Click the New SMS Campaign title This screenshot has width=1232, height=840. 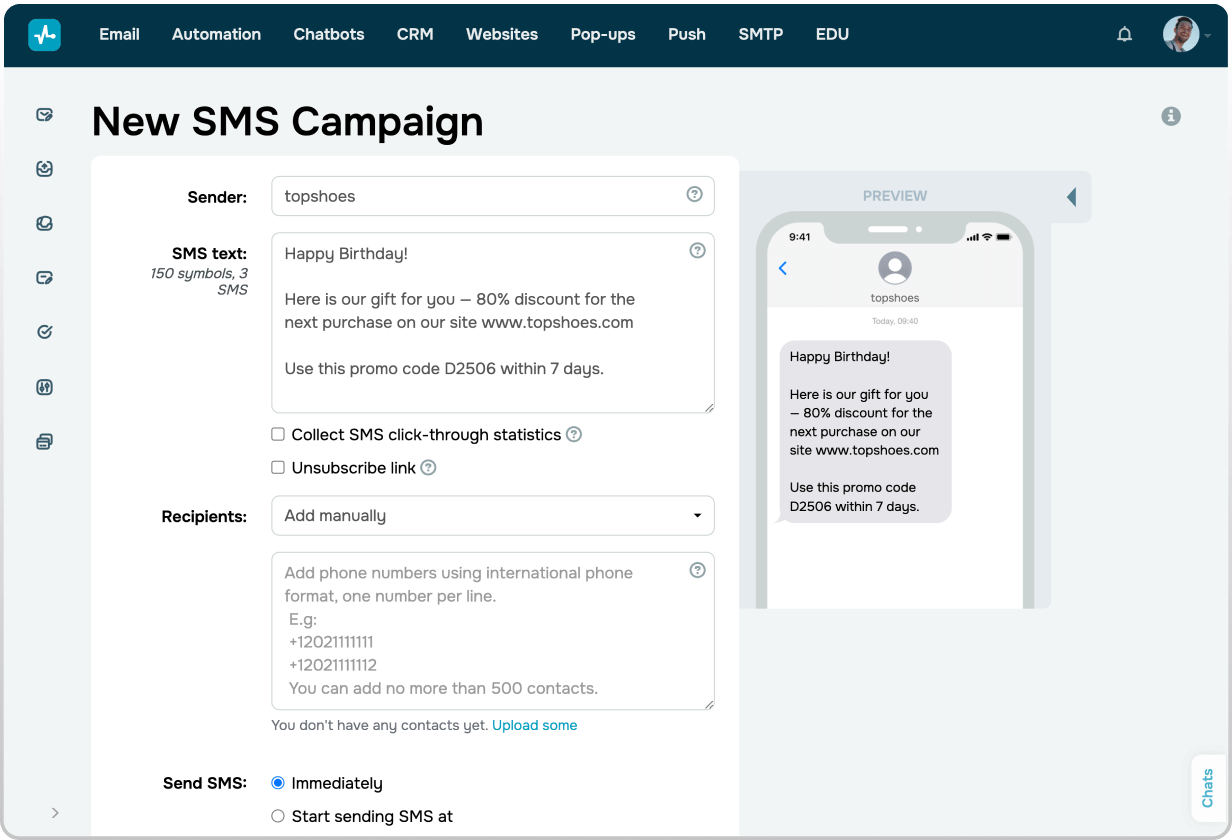(x=288, y=121)
